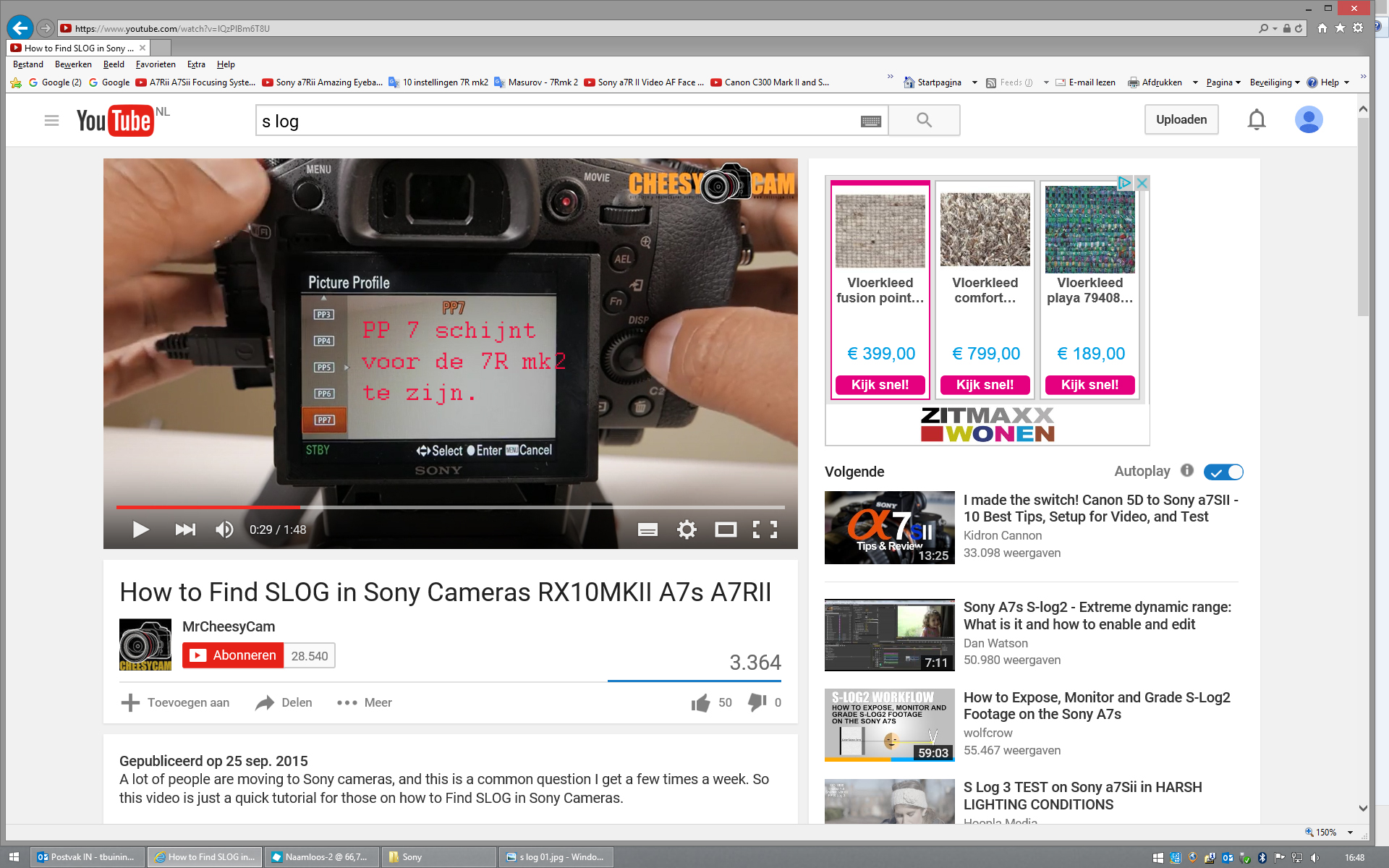Click the YouTube search magnifier button
The width and height of the screenshot is (1389, 868).
pos(924,120)
